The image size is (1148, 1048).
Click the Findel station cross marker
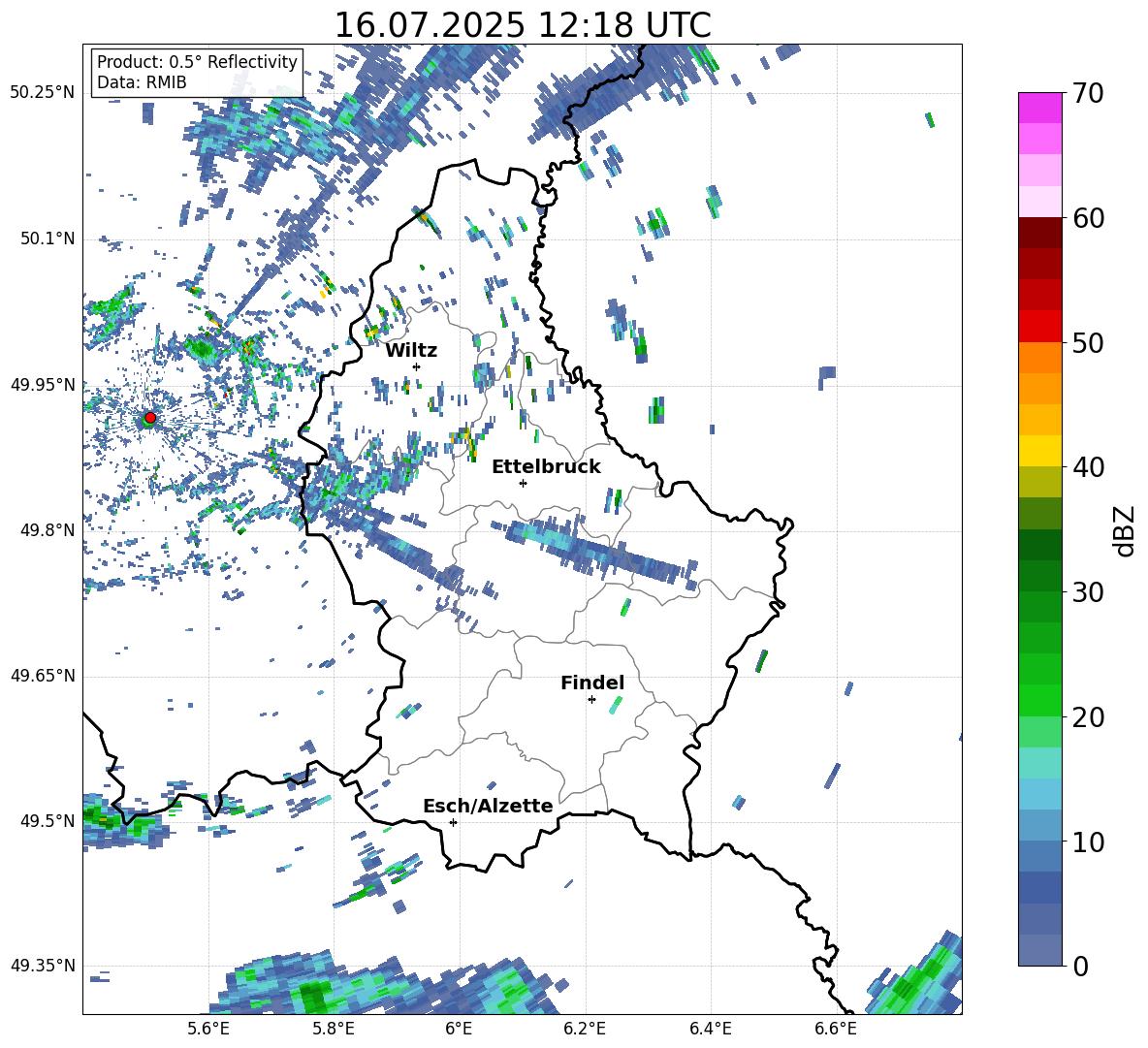(591, 700)
